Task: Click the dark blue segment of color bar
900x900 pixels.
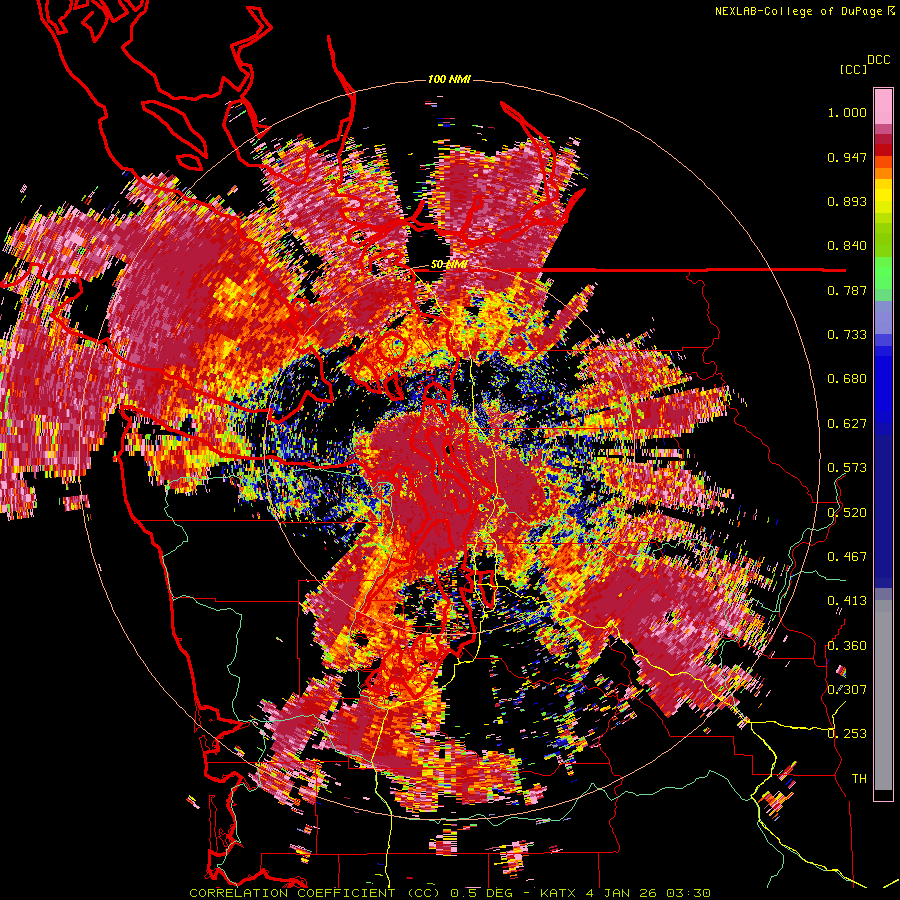Action: pyautogui.click(x=883, y=511)
